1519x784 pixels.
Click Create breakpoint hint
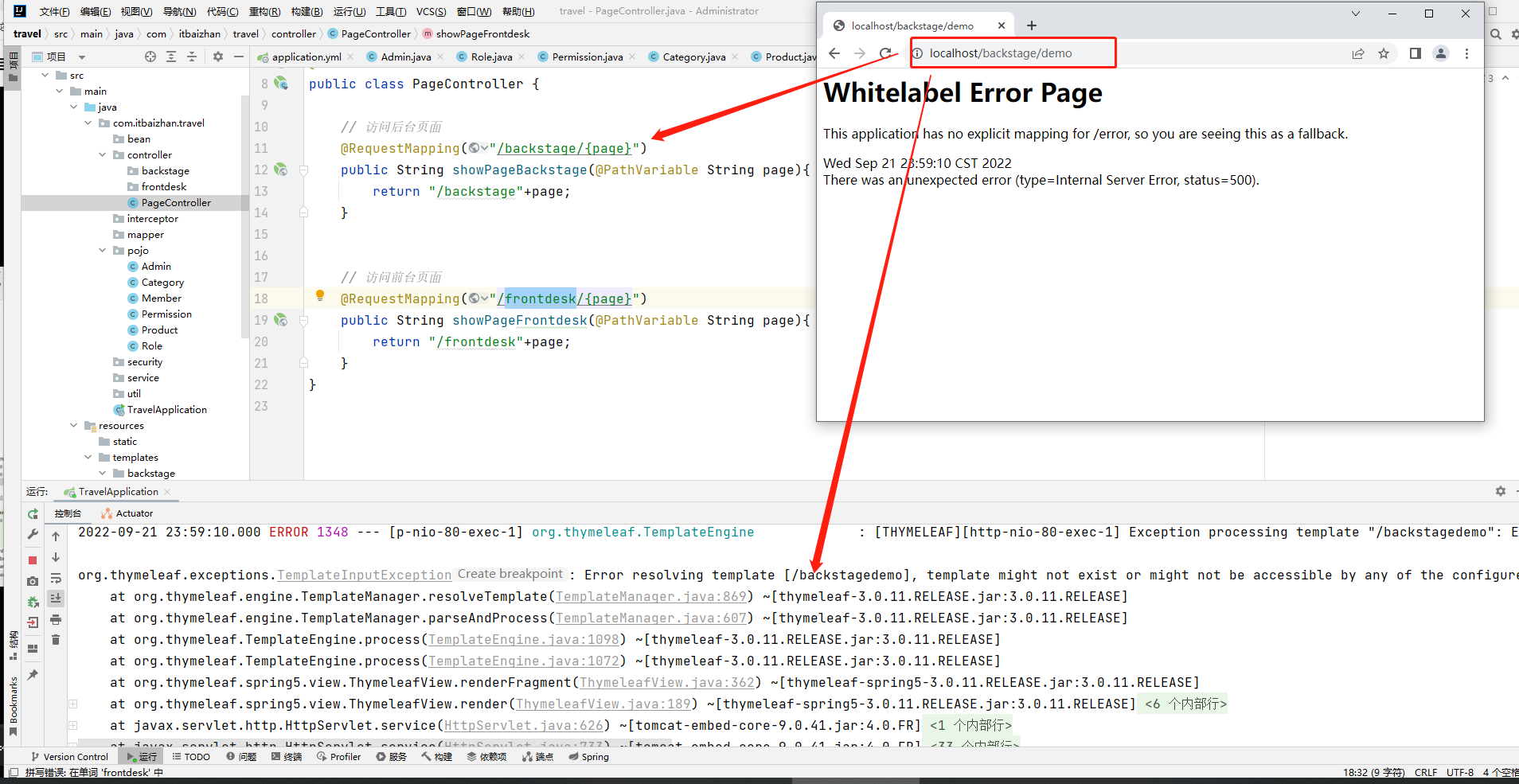(x=510, y=574)
